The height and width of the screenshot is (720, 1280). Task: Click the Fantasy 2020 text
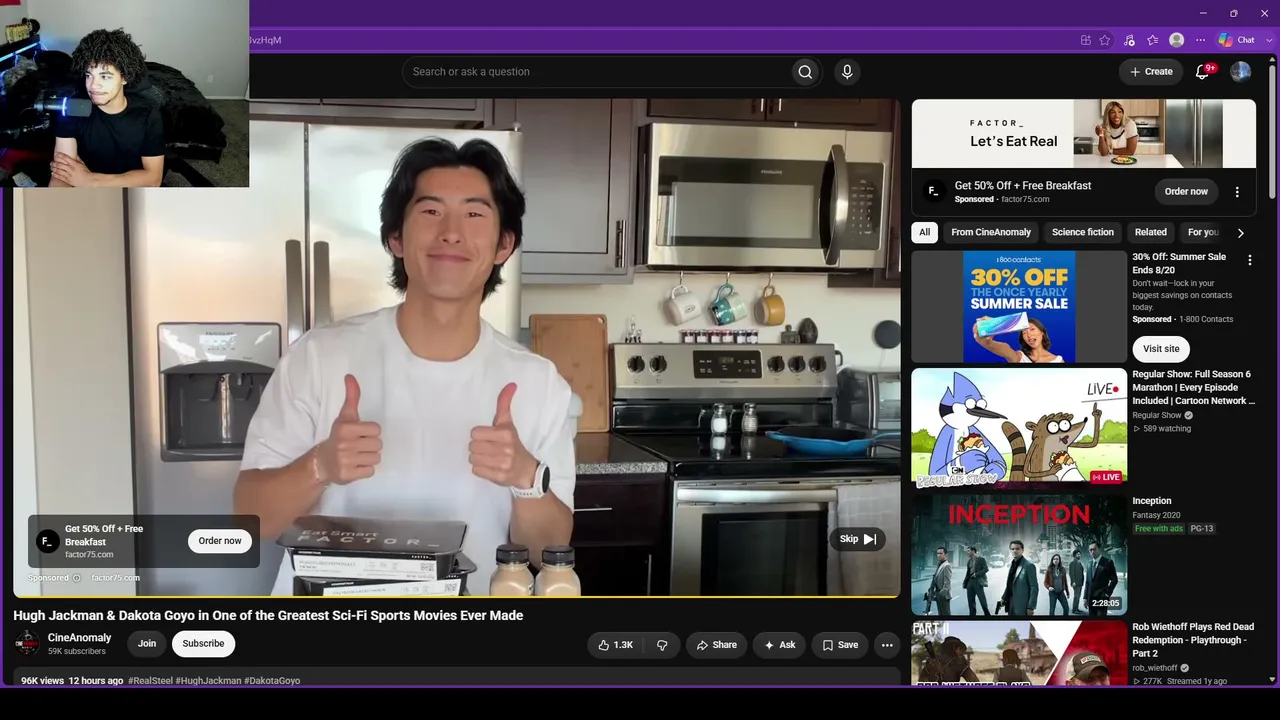pos(1156,515)
